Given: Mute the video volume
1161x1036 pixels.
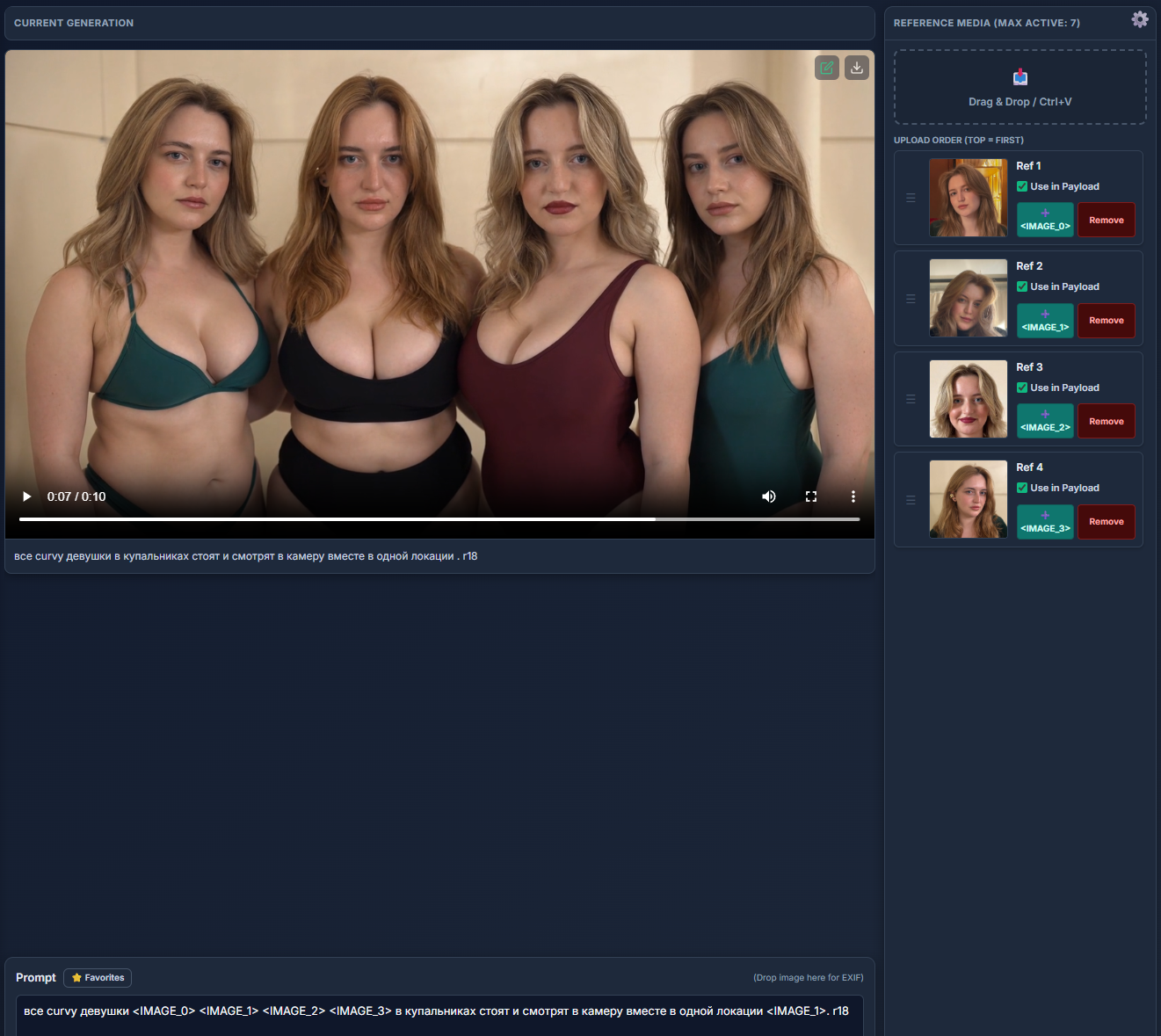Looking at the screenshot, I should [x=769, y=496].
